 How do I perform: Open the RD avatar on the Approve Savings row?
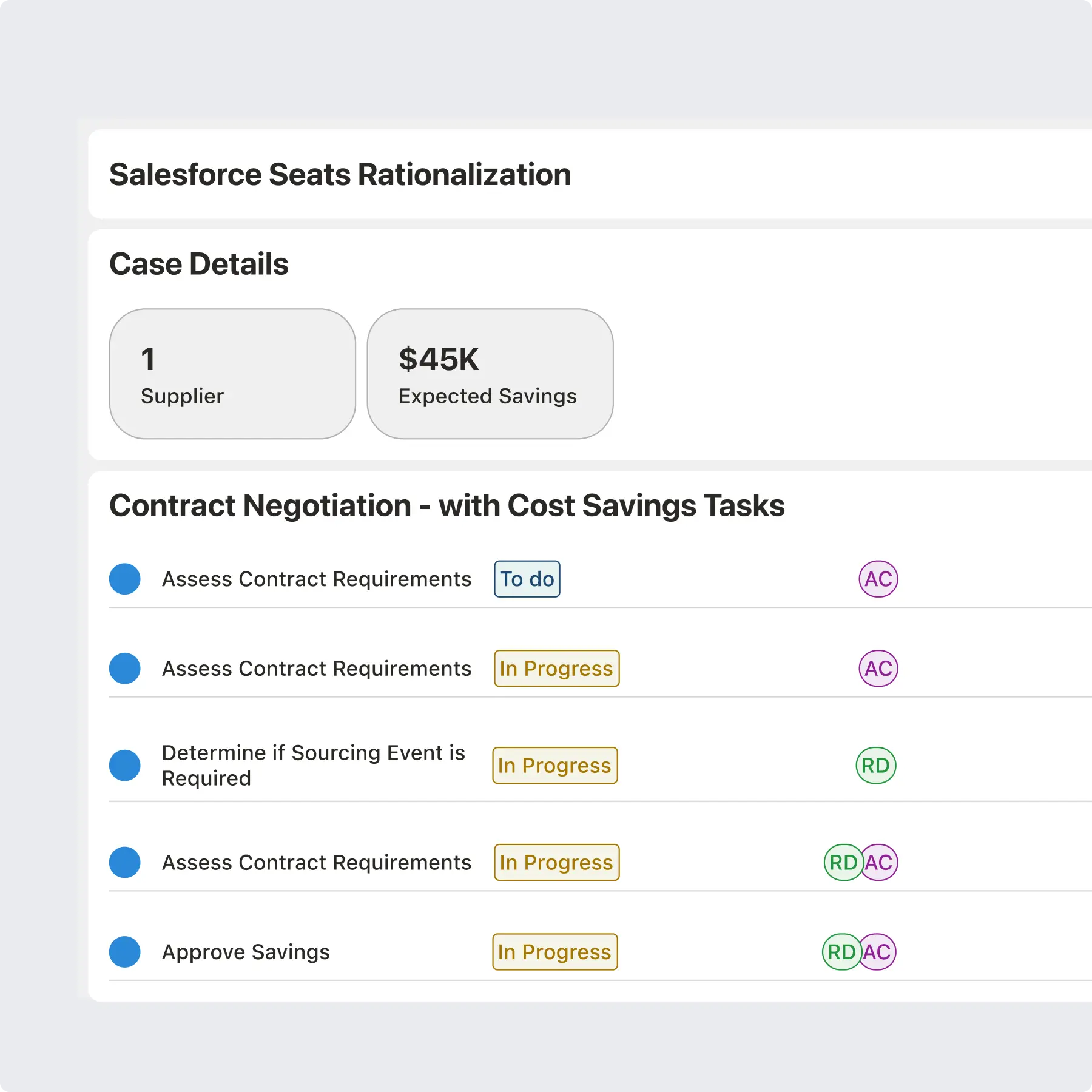coord(840,952)
